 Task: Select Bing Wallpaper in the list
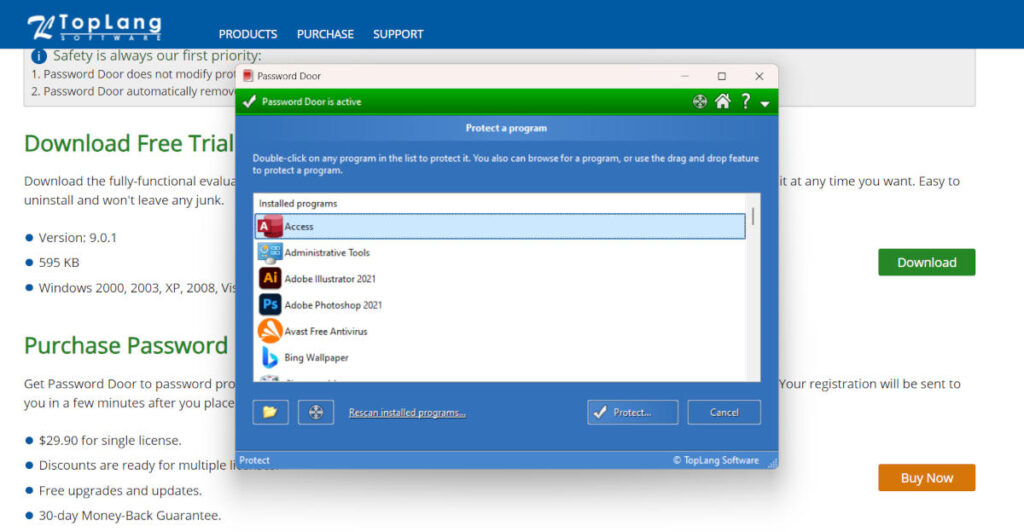tap(500, 357)
